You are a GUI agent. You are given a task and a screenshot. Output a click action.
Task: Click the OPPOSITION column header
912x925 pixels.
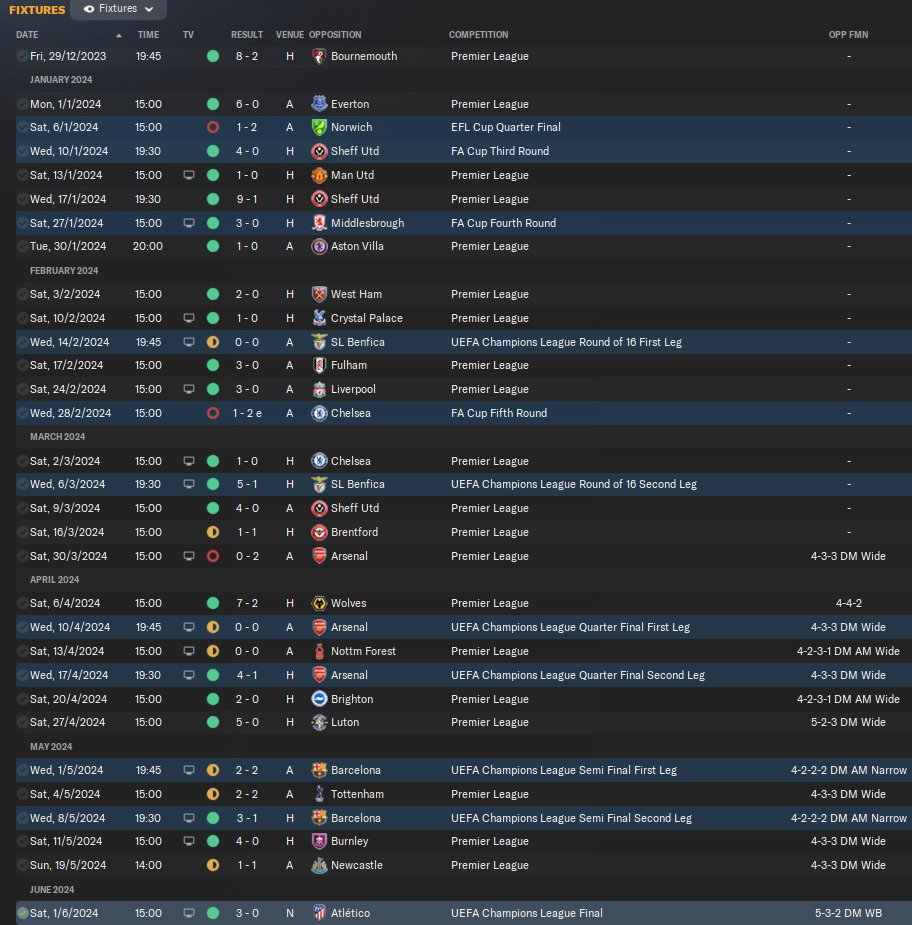tap(335, 35)
